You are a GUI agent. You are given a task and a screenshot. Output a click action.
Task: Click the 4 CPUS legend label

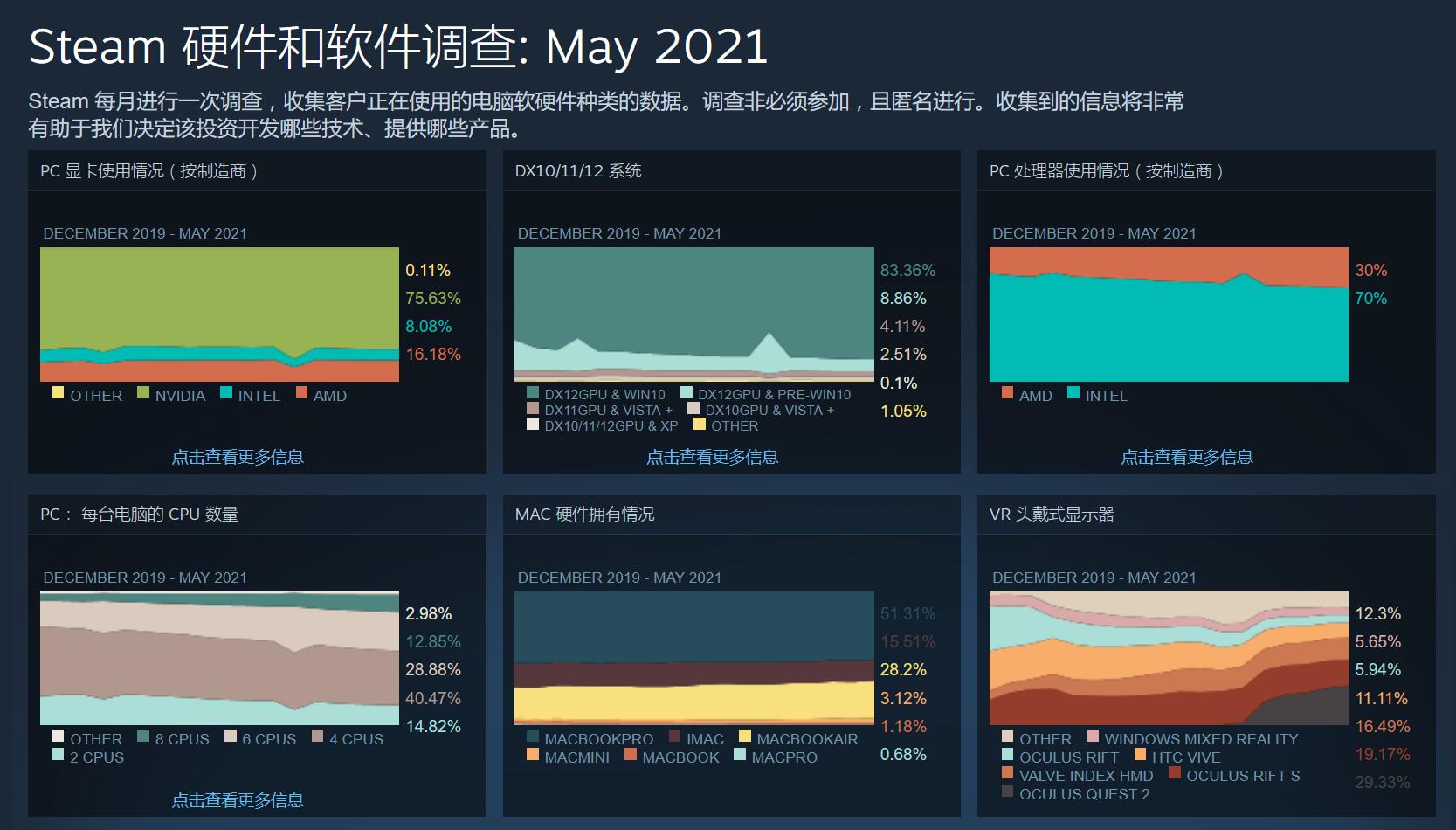356,739
